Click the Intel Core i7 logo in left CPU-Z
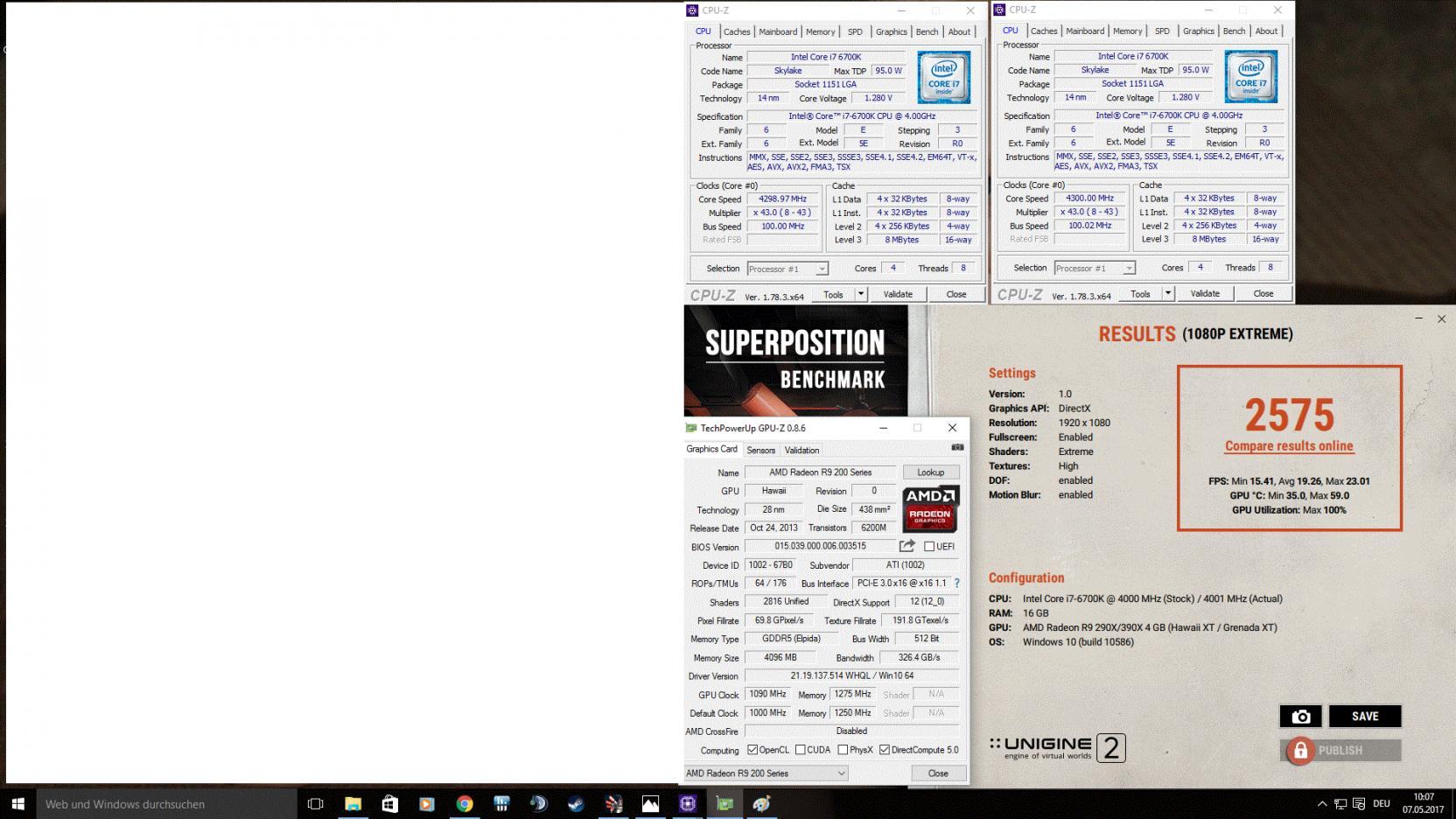Screen dimensions: 1456x819 click(944, 78)
